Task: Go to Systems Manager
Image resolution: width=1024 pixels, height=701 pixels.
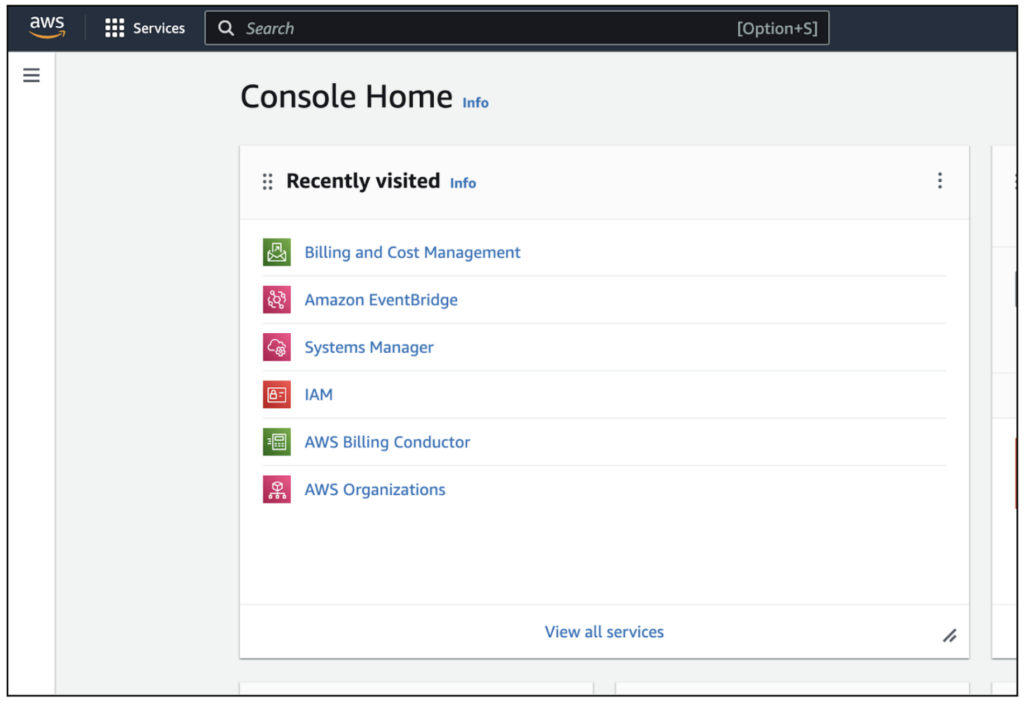Action: click(x=369, y=347)
